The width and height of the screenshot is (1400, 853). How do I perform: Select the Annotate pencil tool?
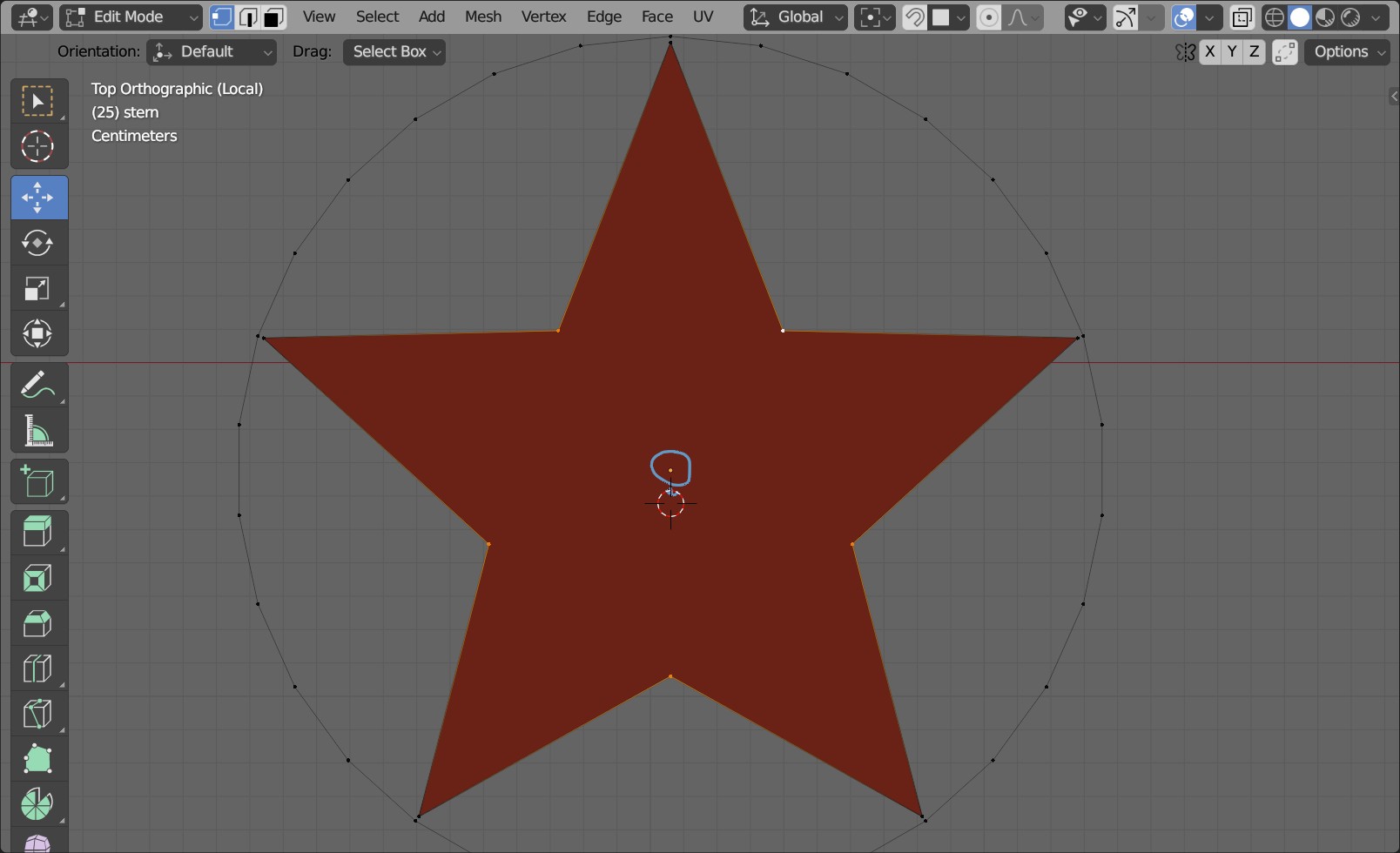[38, 385]
